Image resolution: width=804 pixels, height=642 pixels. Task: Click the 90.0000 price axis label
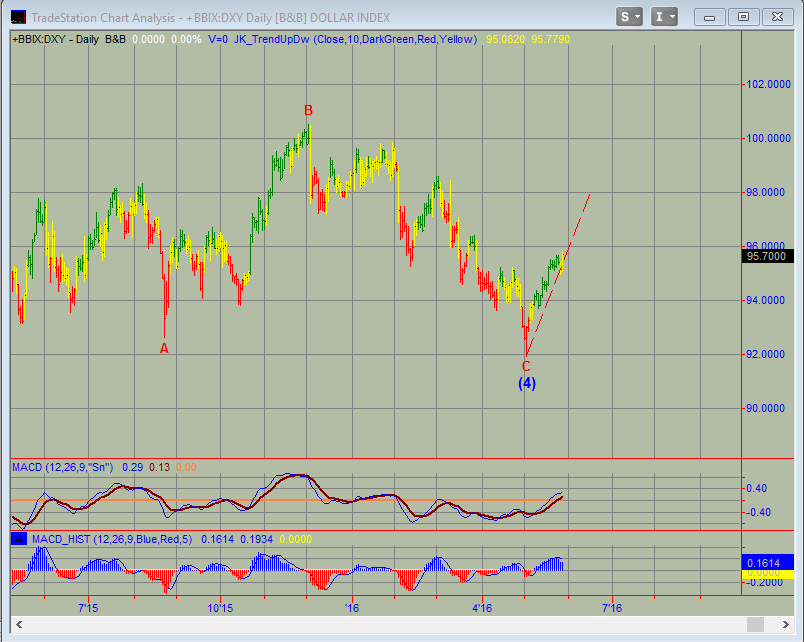pos(765,408)
